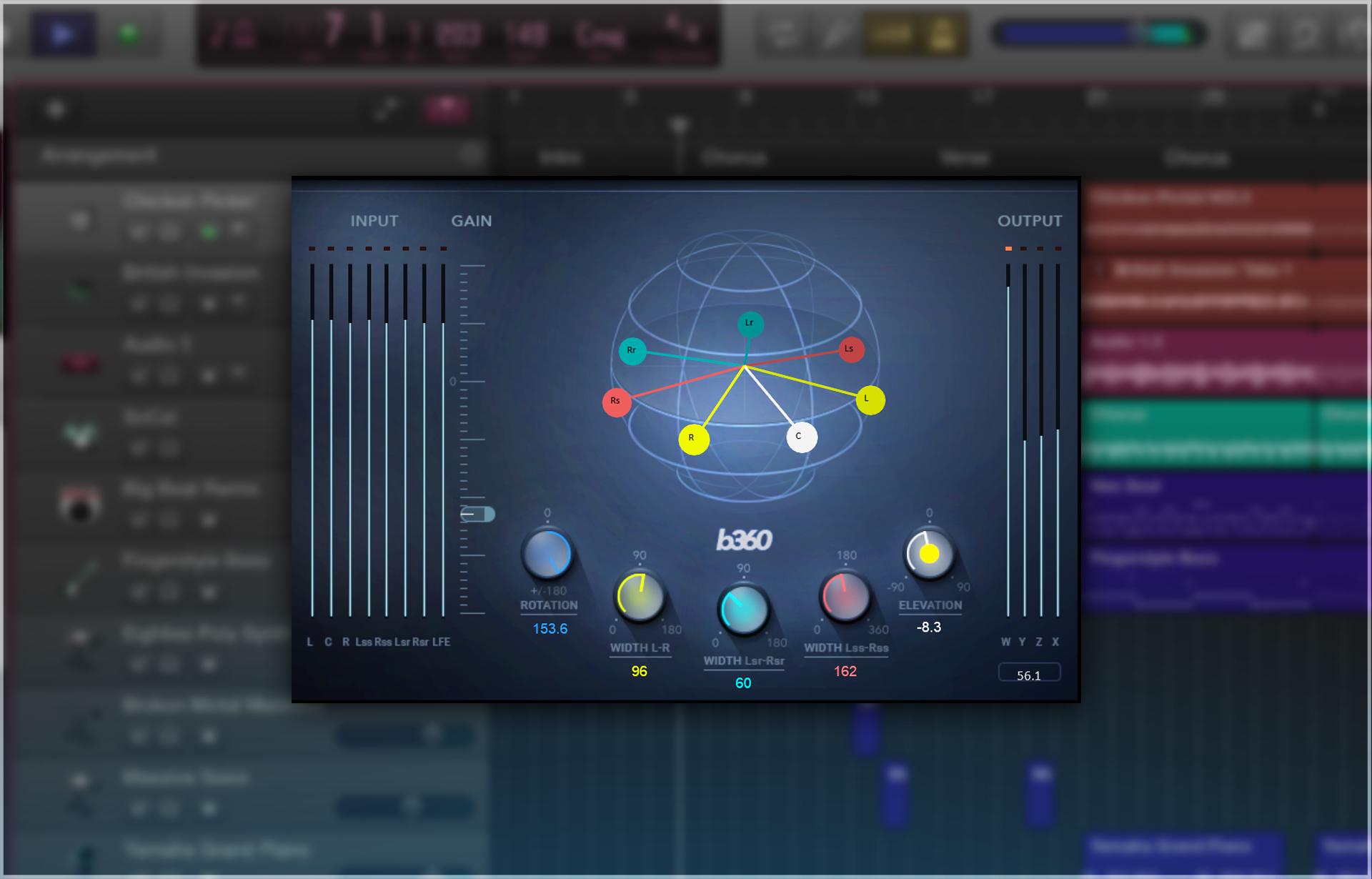Screen dimensions: 1372x879
Task: Reset the clip indicator above the Rss input meter
Action: [x=387, y=249]
